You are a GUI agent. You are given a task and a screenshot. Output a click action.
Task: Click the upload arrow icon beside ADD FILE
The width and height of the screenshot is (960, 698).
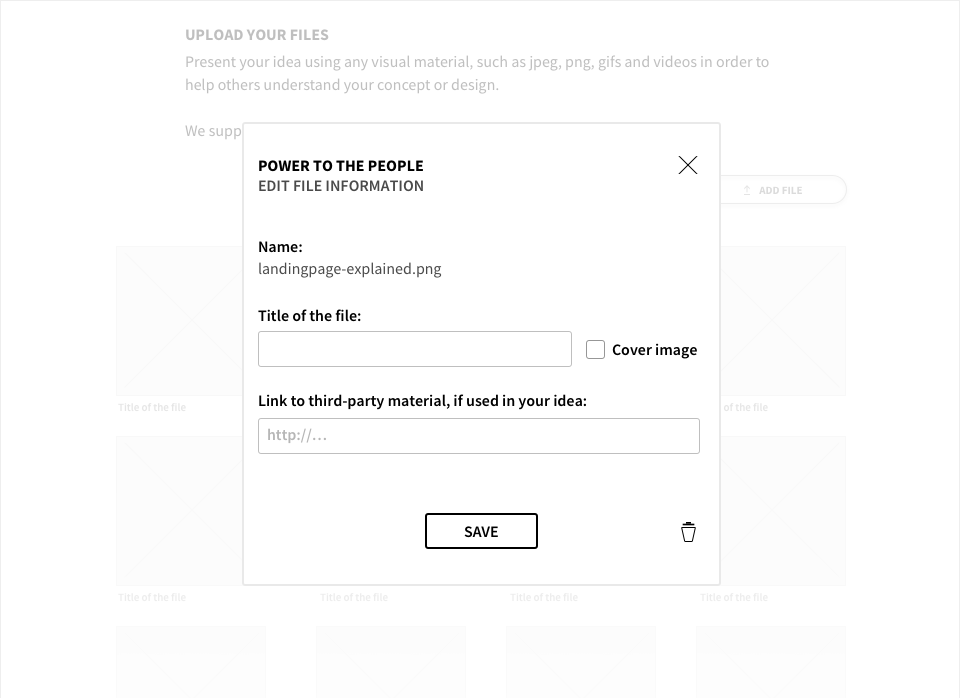click(x=746, y=190)
